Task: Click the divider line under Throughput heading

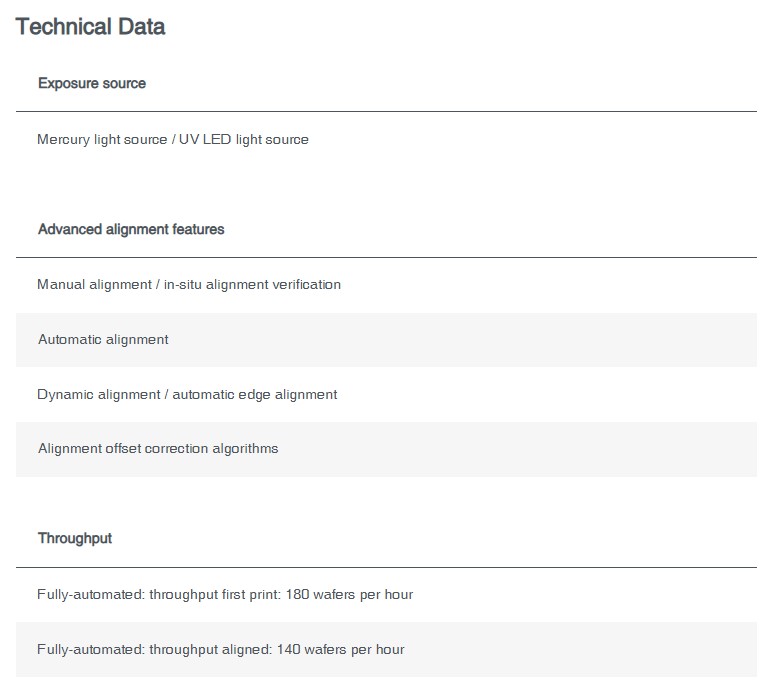Action: coord(386,567)
